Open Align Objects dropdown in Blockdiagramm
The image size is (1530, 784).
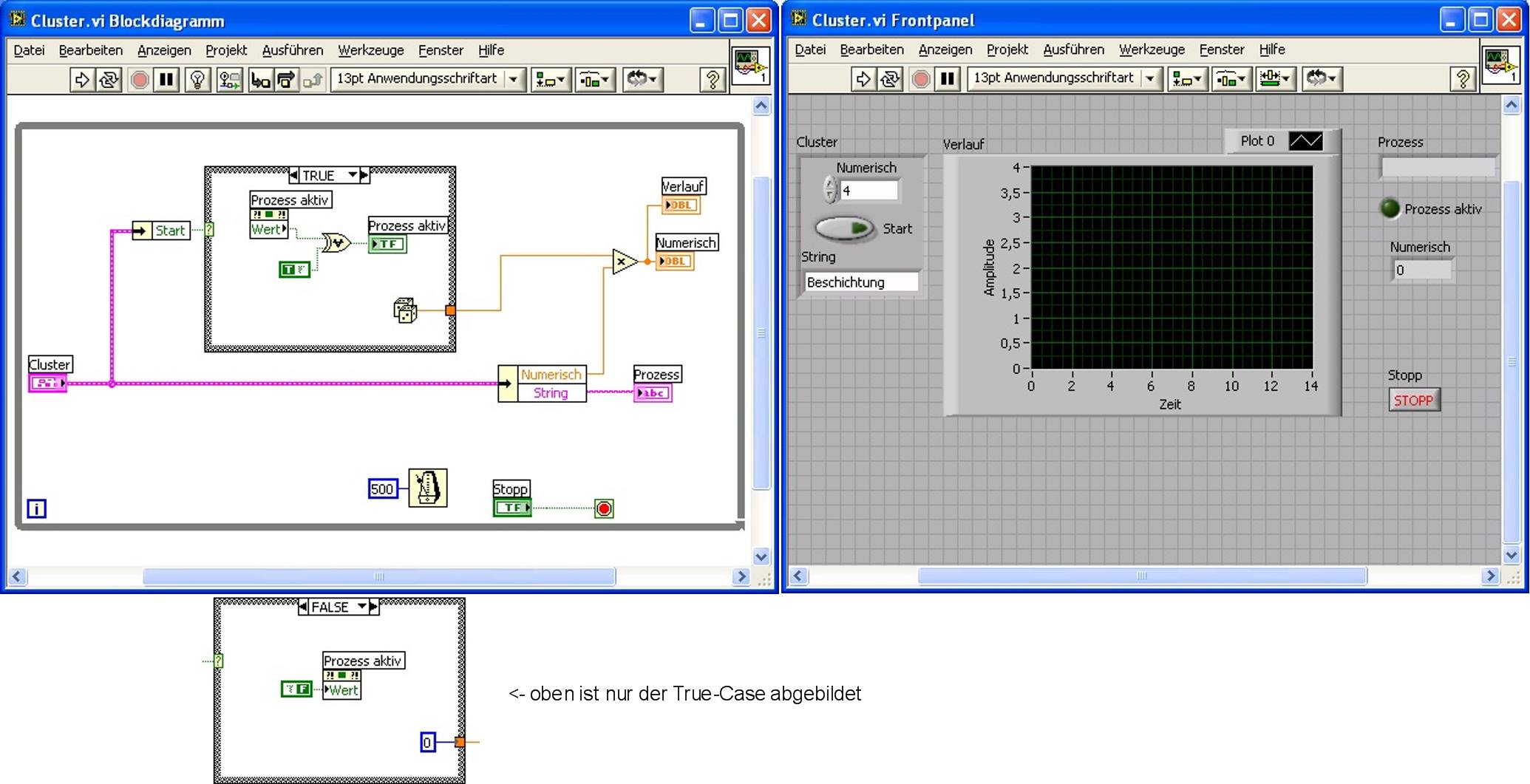point(551,80)
